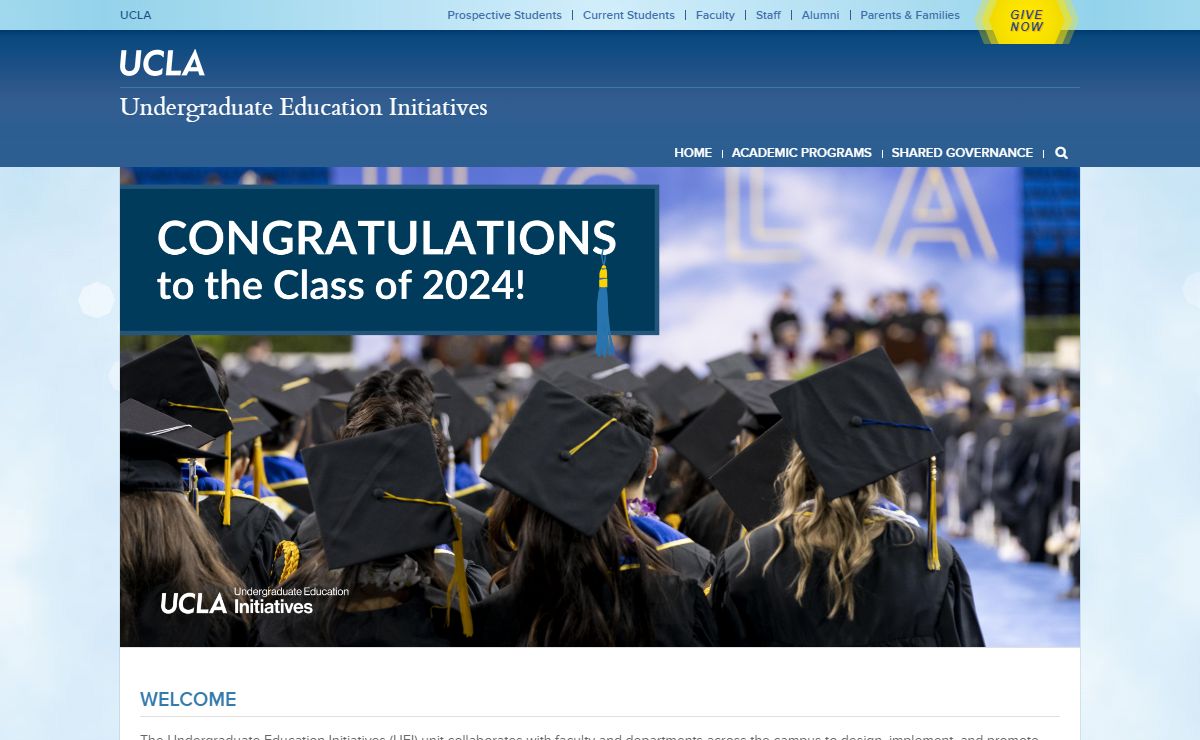Screen dimensions: 1200x740
Task: Go to Prospective Students page
Action: click(504, 15)
